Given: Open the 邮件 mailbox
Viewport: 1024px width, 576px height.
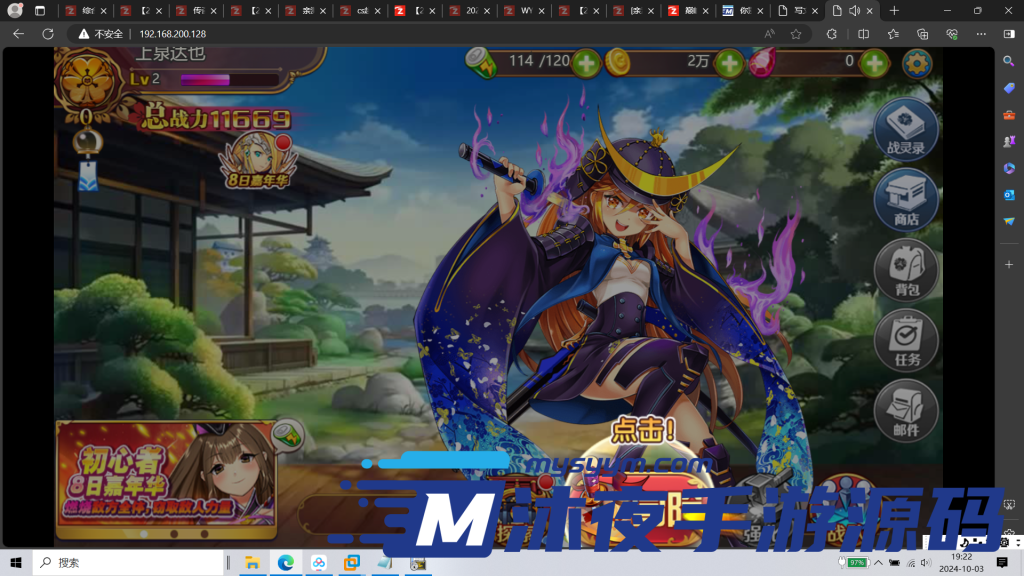Looking at the screenshot, I should coord(906,410).
